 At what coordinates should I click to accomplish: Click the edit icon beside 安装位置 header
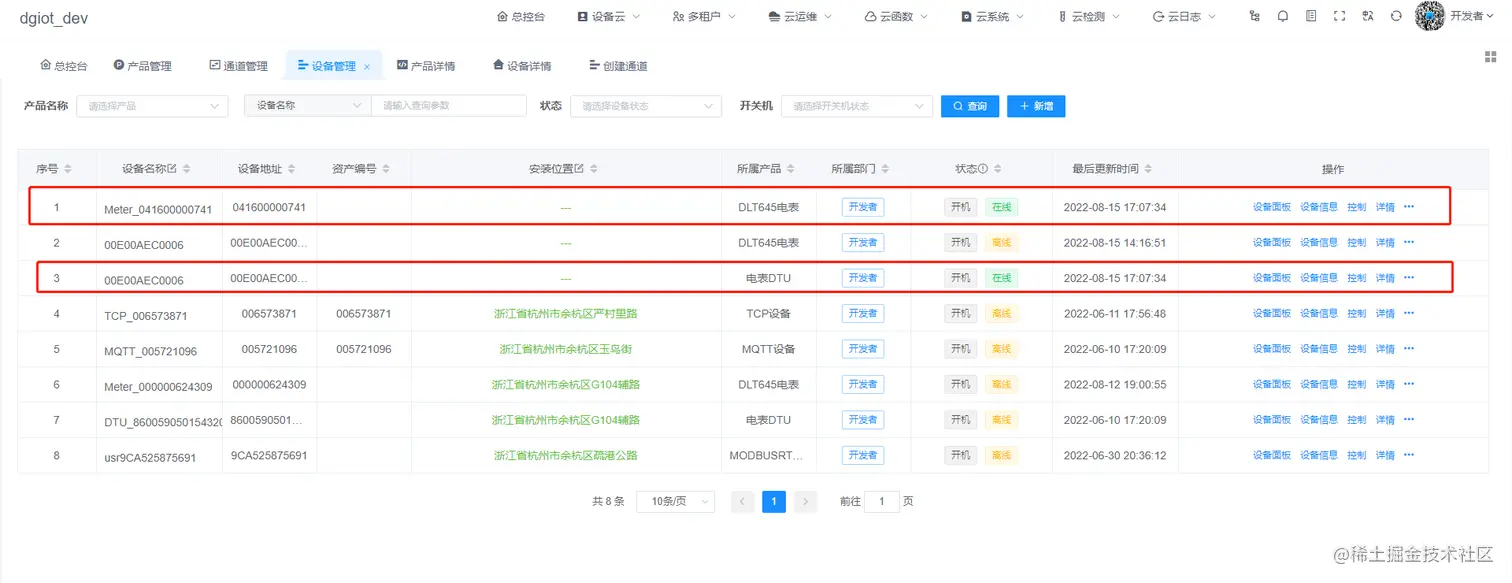point(580,169)
